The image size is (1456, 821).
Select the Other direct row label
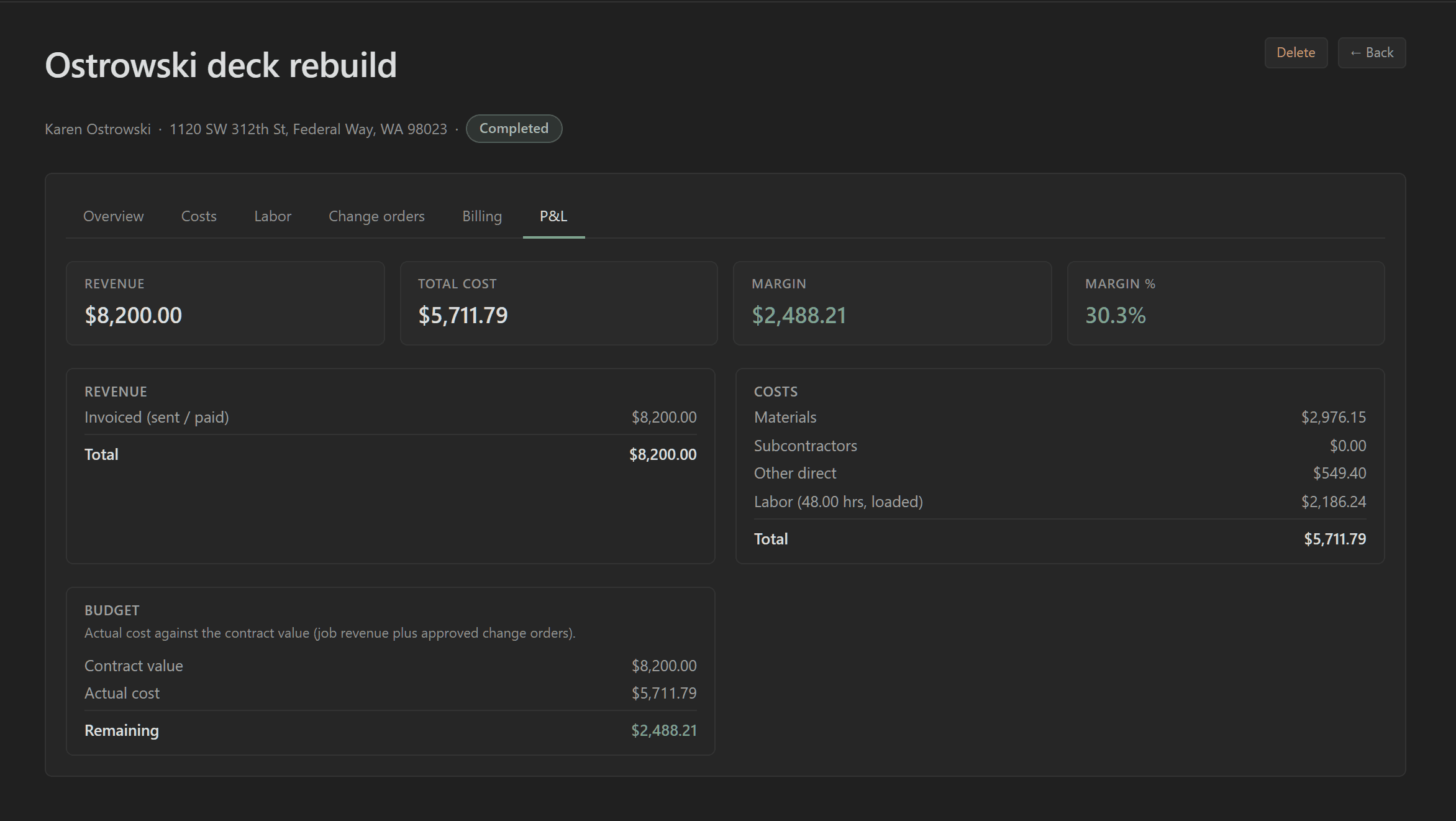click(x=795, y=473)
